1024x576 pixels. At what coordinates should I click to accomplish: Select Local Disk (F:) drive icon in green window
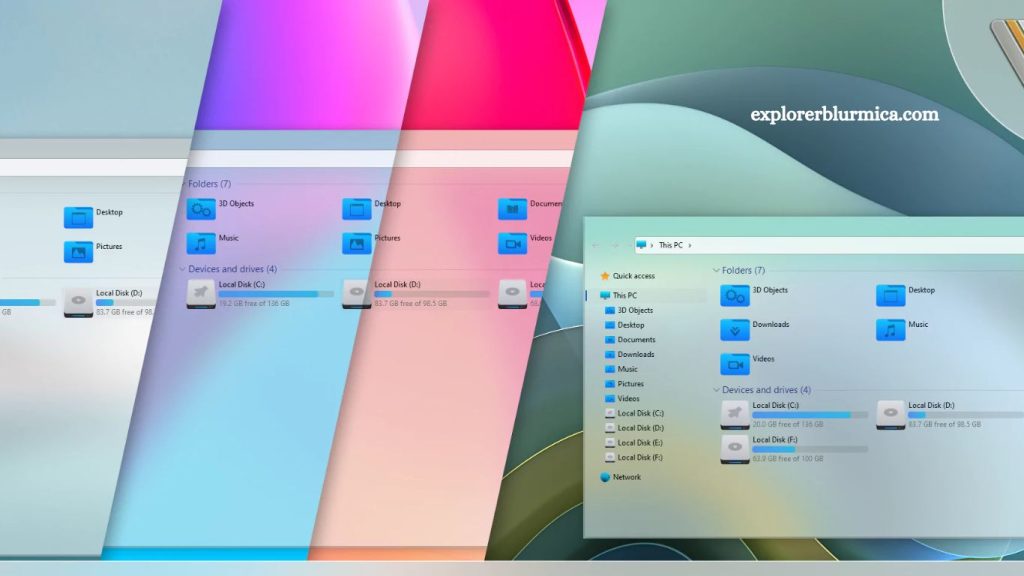[735, 449]
